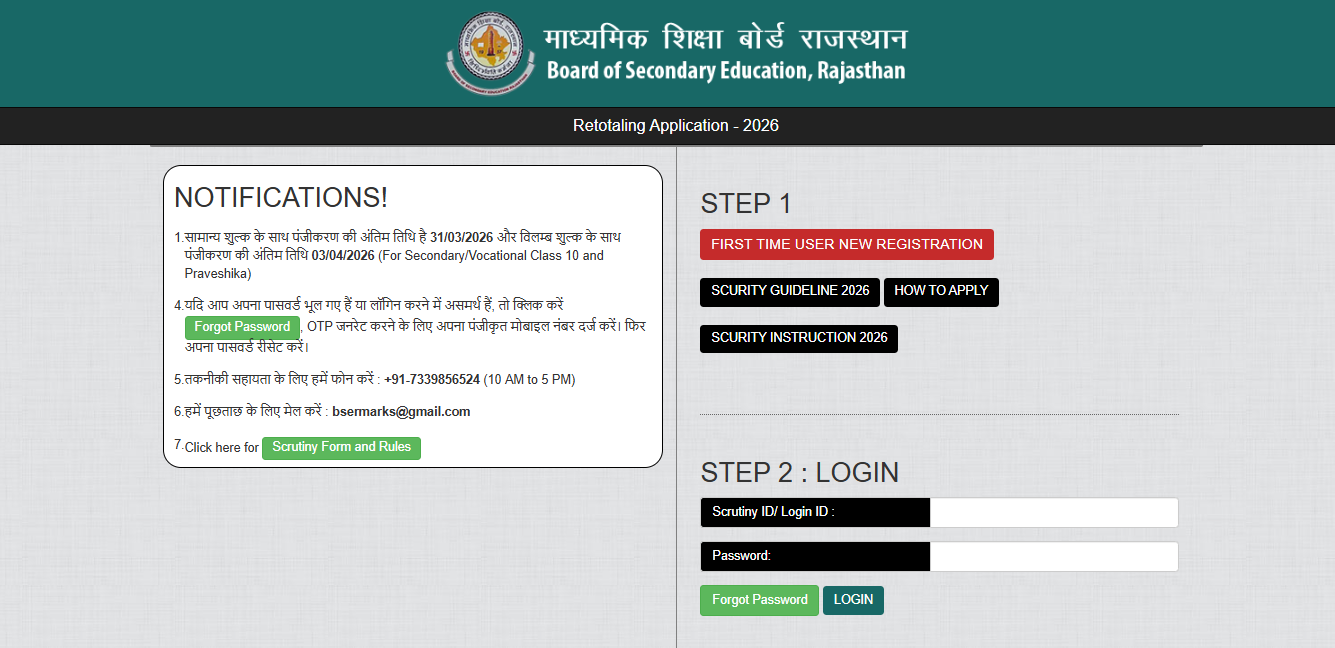
Task: Click Forgot Password inside the notifications box
Action: point(242,327)
